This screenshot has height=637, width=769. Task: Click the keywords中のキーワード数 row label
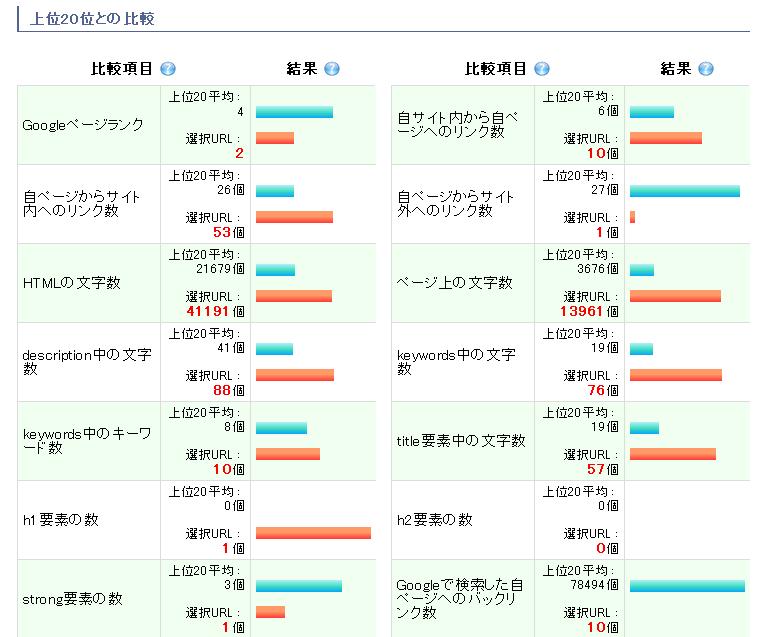point(86,441)
